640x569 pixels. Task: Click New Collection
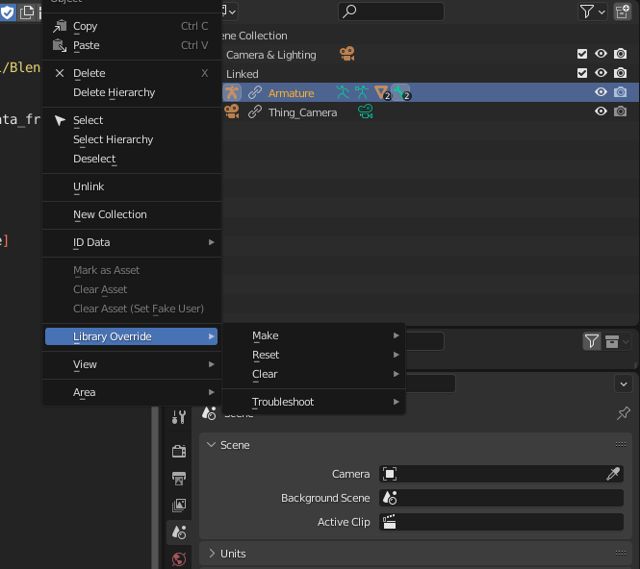tap(132, 214)
